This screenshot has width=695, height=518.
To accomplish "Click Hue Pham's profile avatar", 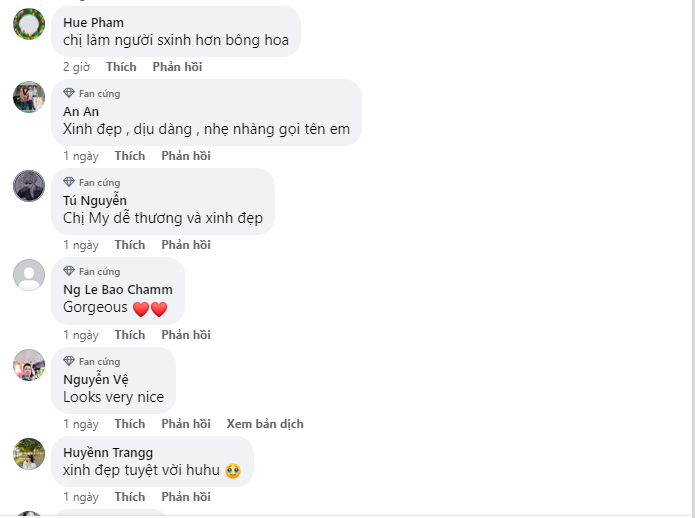I will pos(29,23).
